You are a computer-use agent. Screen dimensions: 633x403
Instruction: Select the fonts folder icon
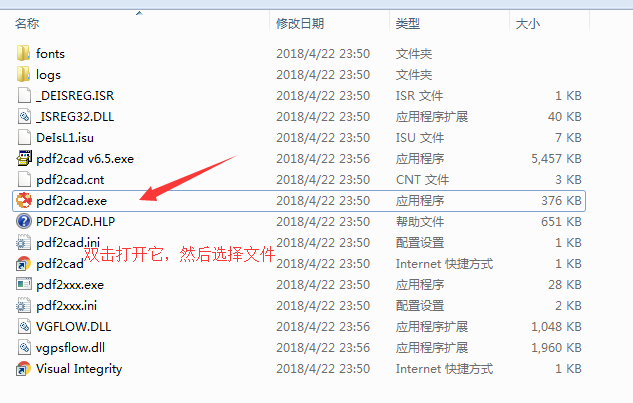[23, 53]
